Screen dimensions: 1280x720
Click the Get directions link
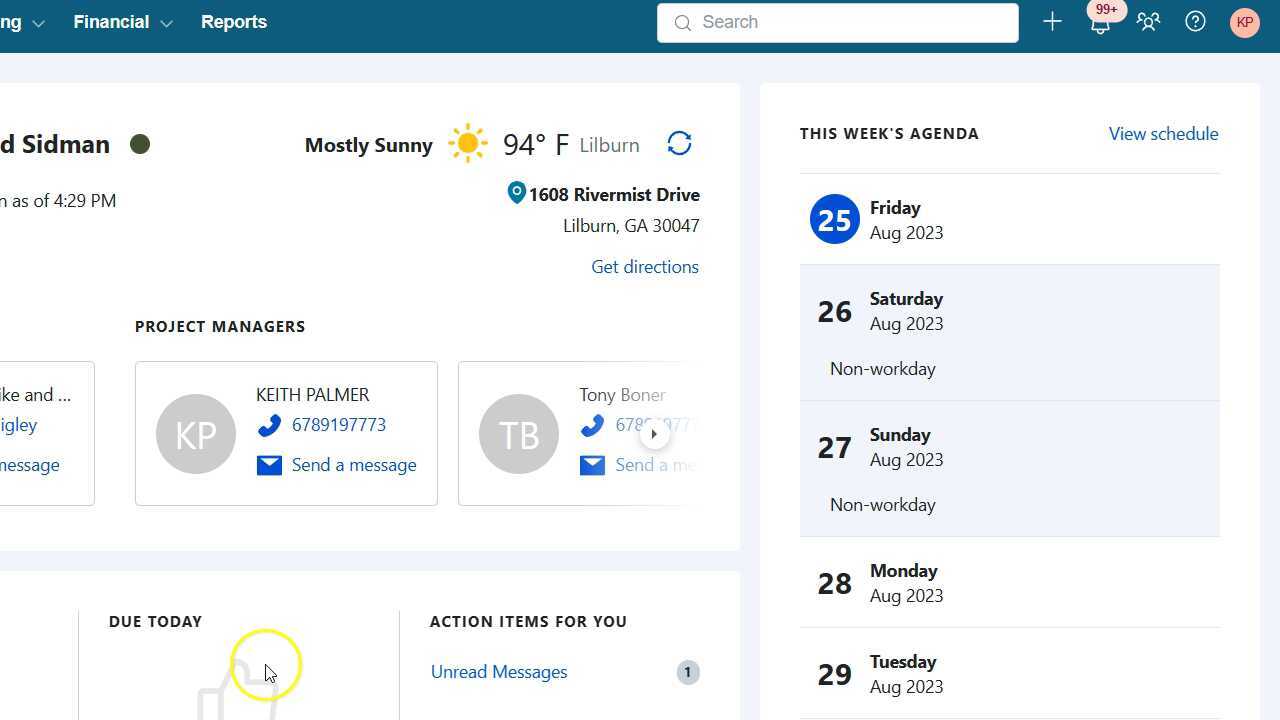coord(645,267)
